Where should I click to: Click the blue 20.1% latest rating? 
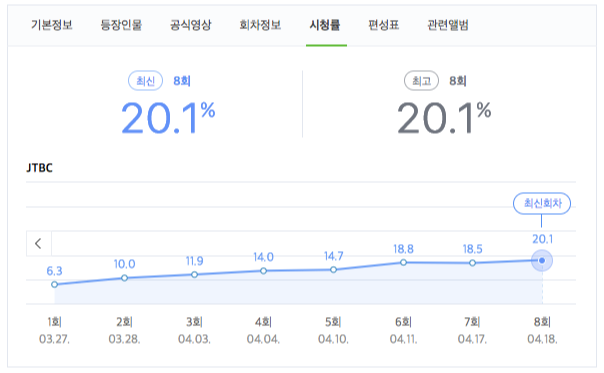tap(168, 118)
